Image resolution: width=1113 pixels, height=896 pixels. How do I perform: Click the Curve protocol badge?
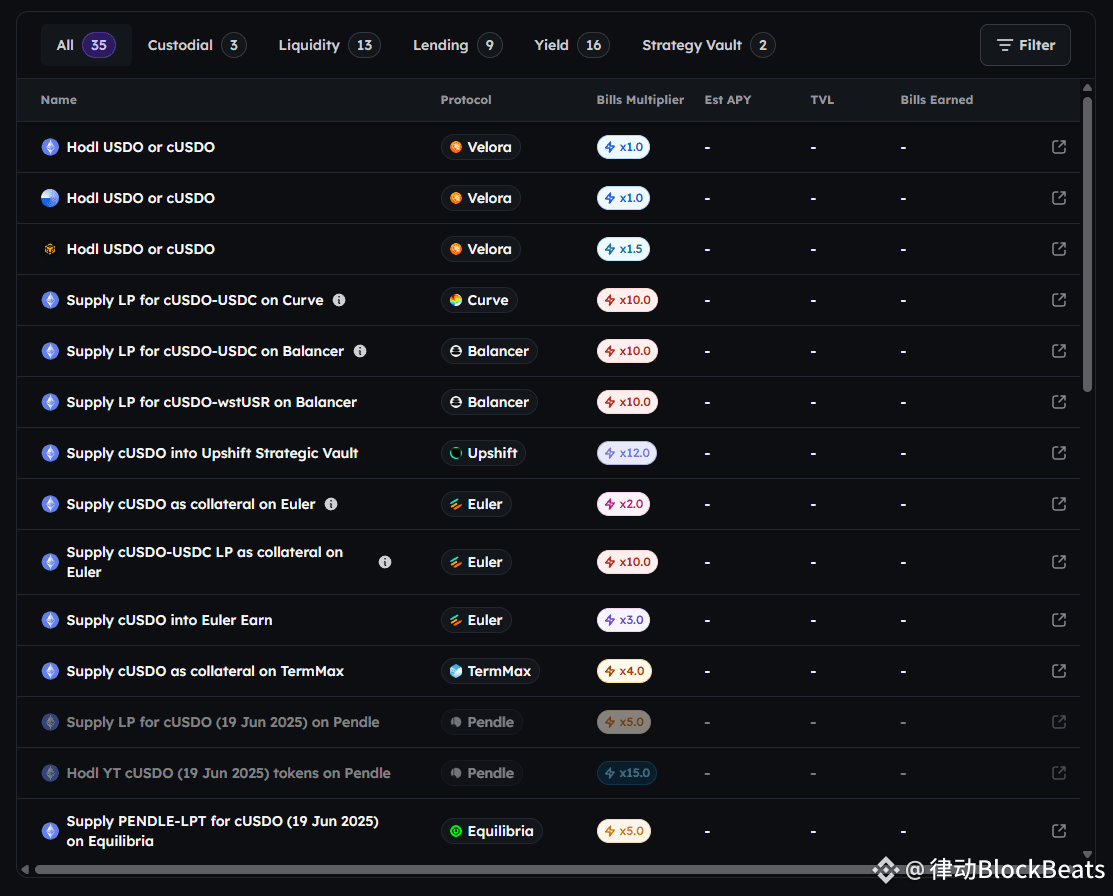coord(479,300)
